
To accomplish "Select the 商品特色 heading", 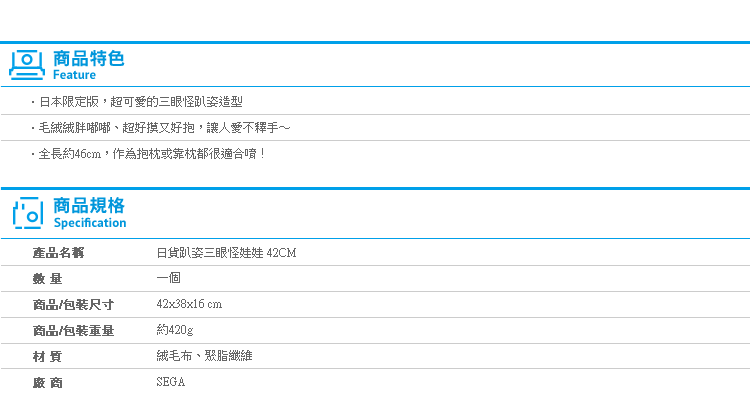I will click(88, 58).
